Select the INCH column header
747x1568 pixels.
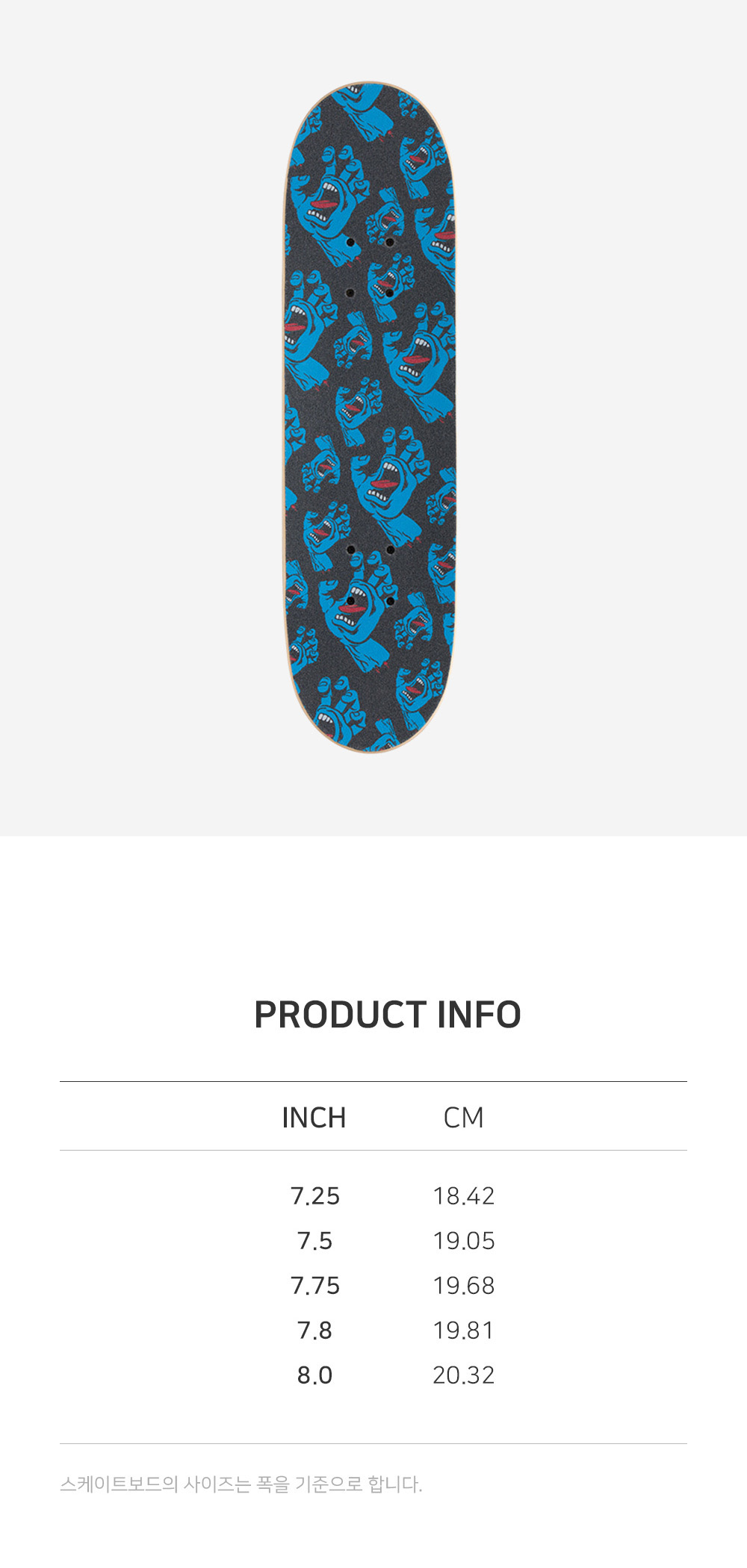point(314,1118)
